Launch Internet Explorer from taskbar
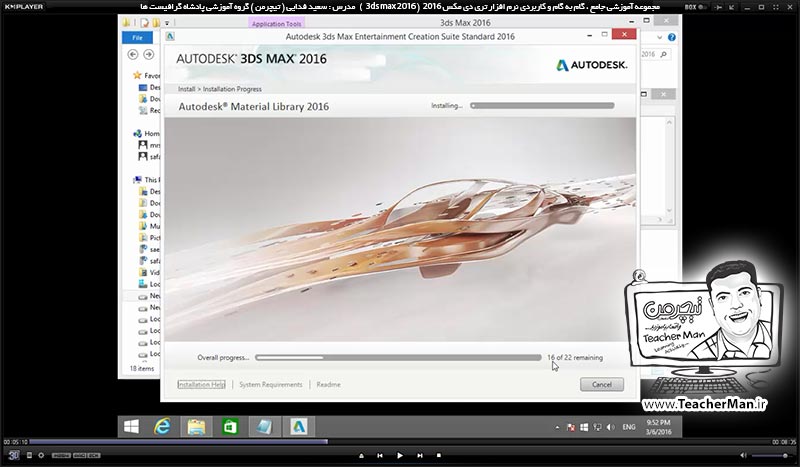Screen dimensions: 800x467 pos(162,427)
